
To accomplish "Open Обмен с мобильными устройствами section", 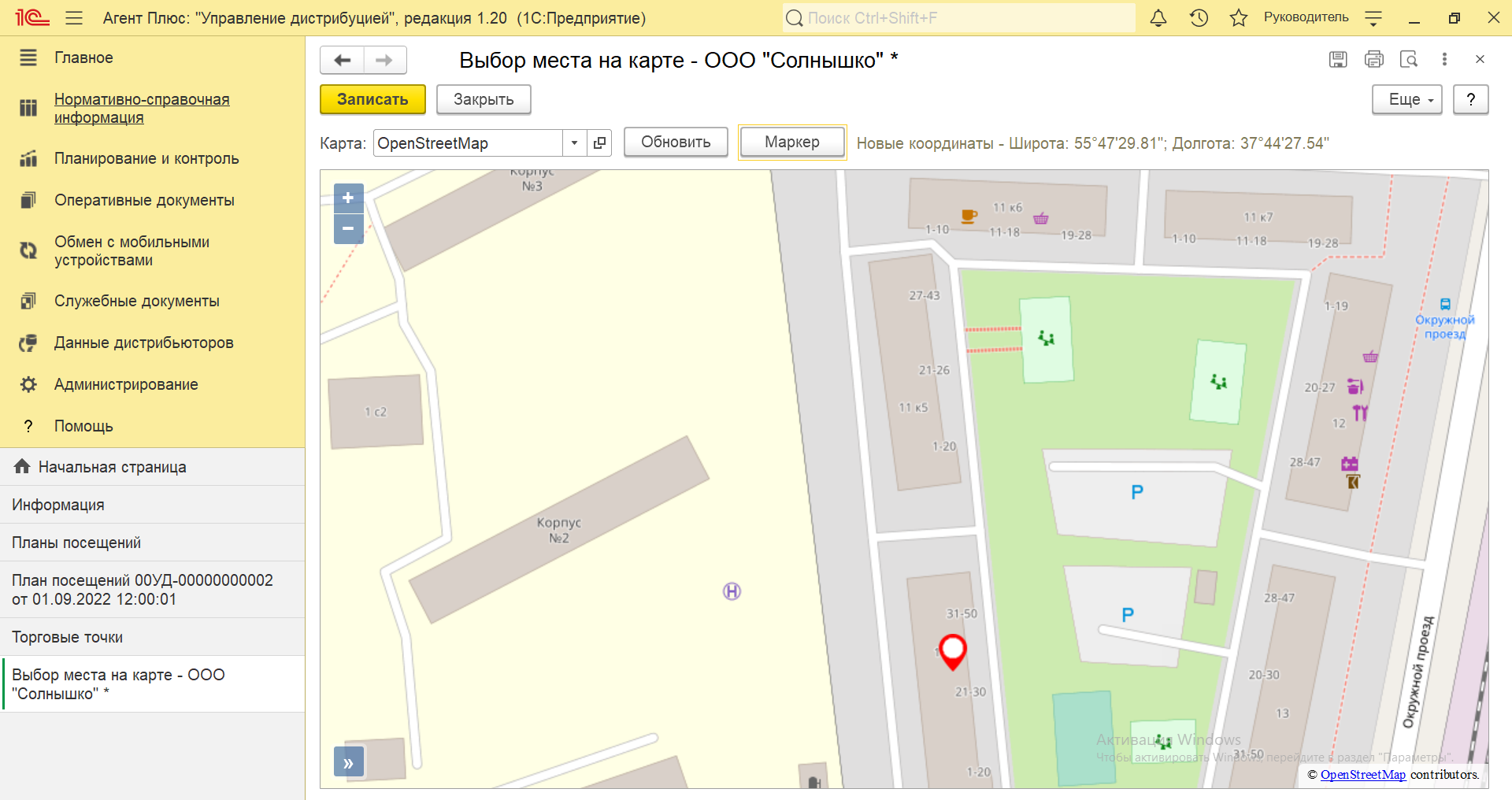I will (x=132, y=251).
